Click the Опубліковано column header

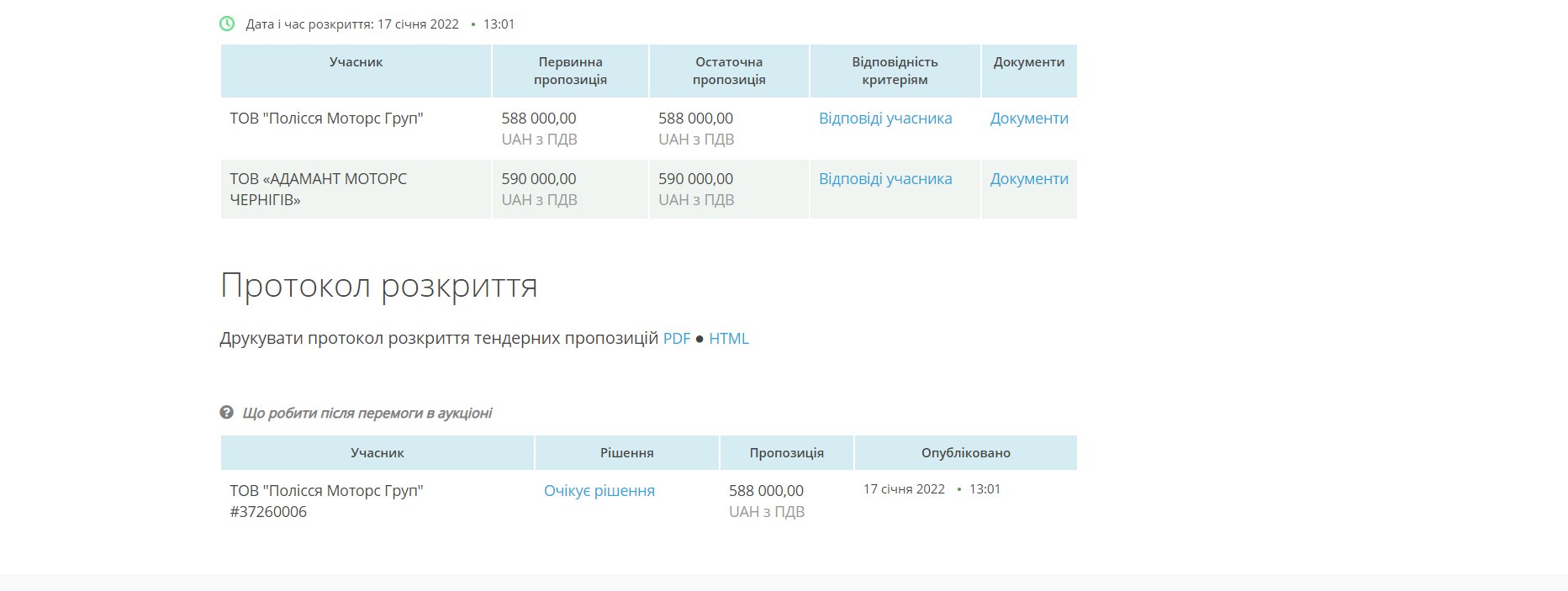coord(965,453)
